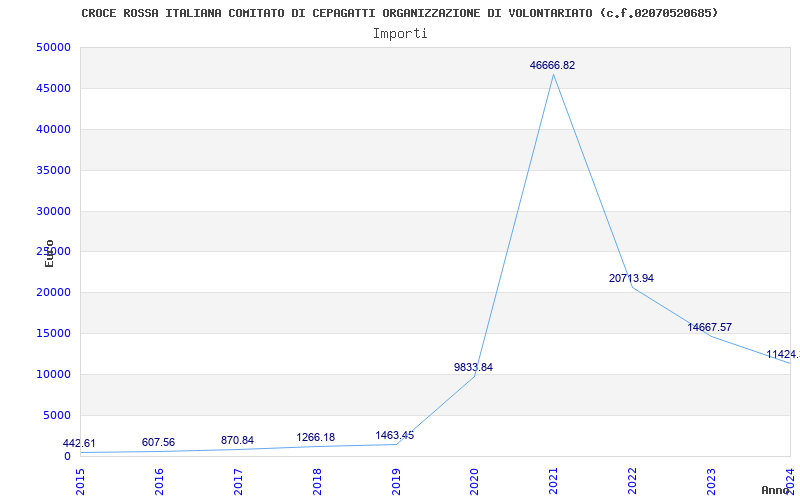This screenshot has width=800, height=500.
Task: Click the line's peak point at 2021
Action: 553,74
